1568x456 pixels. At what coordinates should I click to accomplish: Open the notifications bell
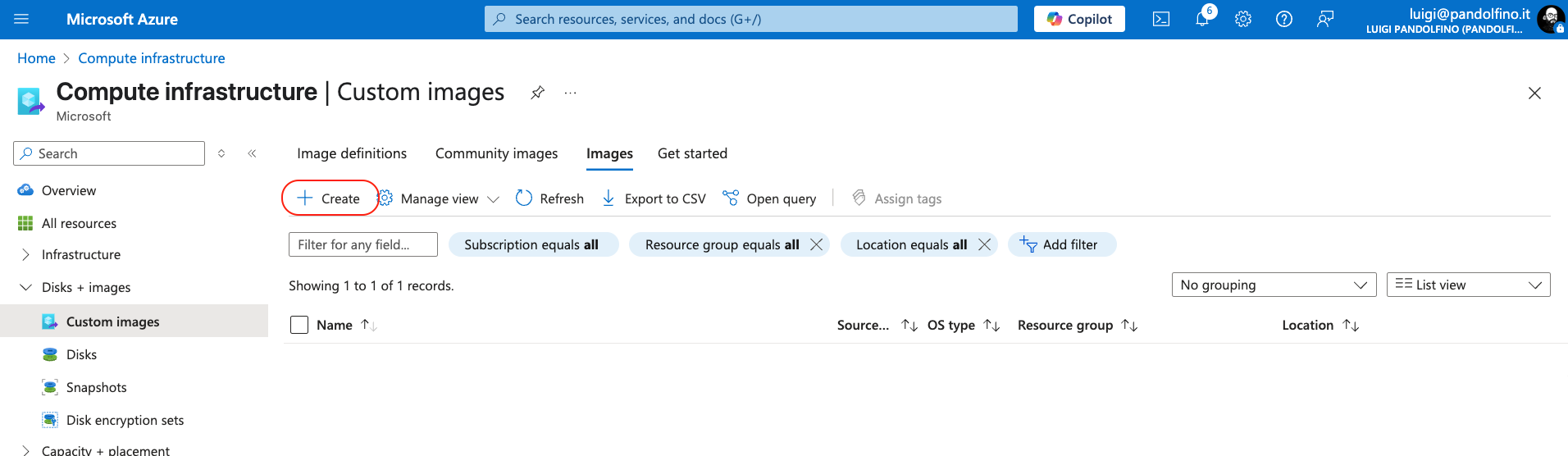[1202, 19]
